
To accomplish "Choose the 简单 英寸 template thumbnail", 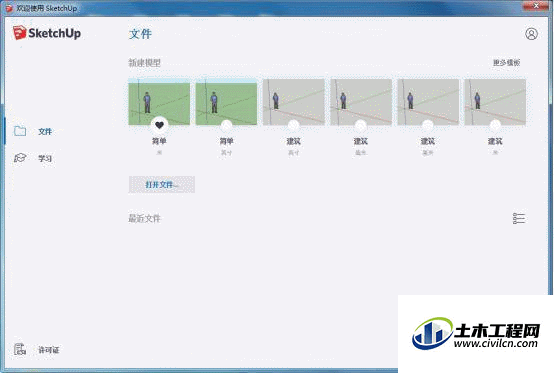I will [226, 102].
